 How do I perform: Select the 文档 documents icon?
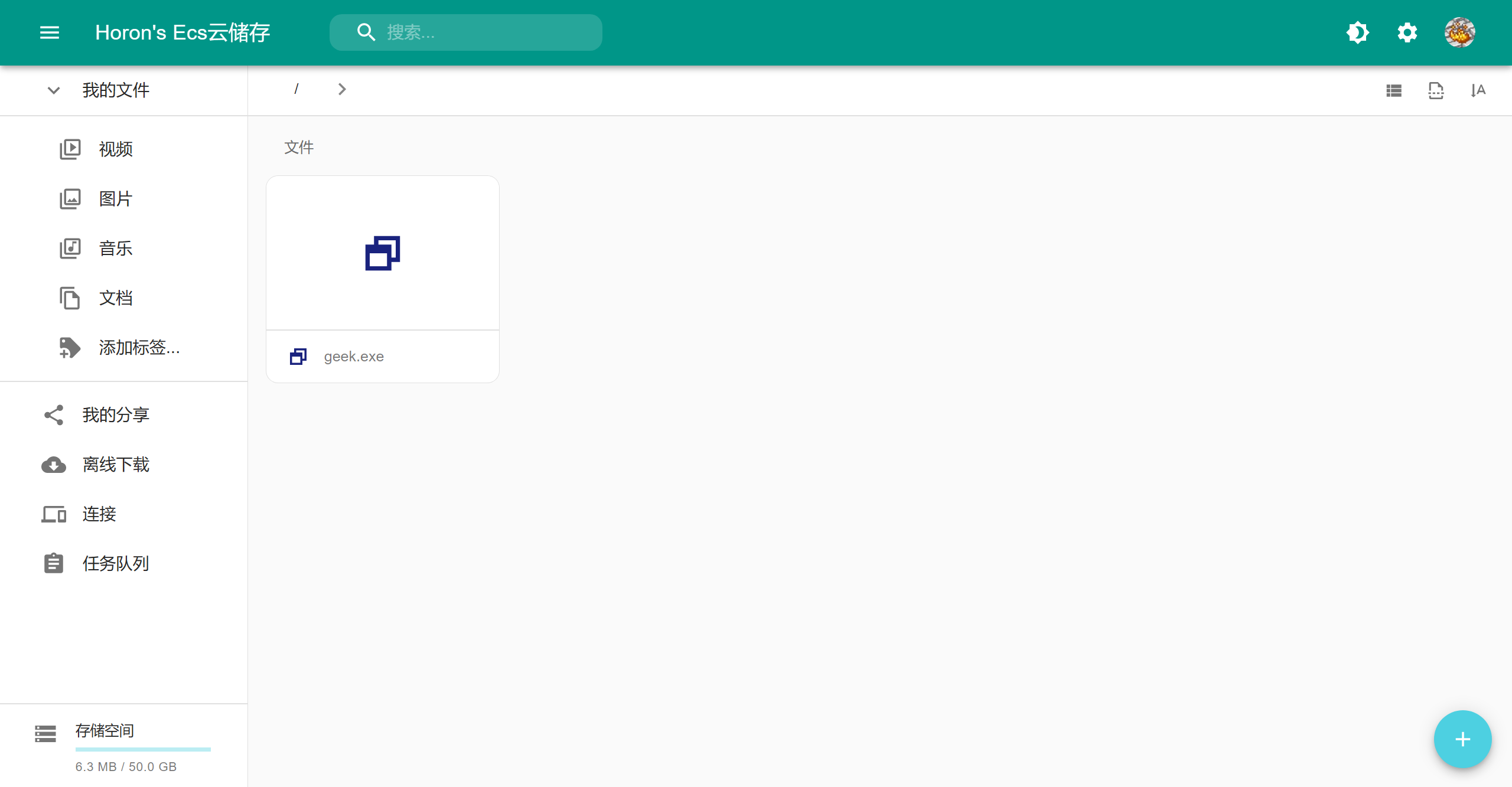[x=70, y=298]
